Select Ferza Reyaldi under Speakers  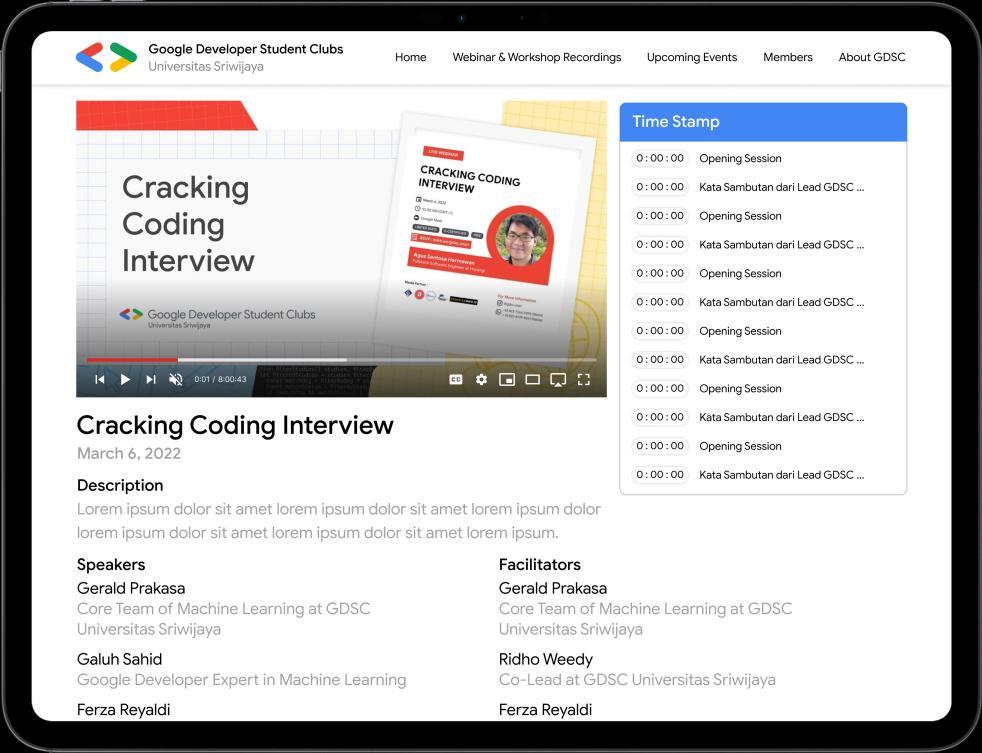pyautogui.click(x=123, y=710)
